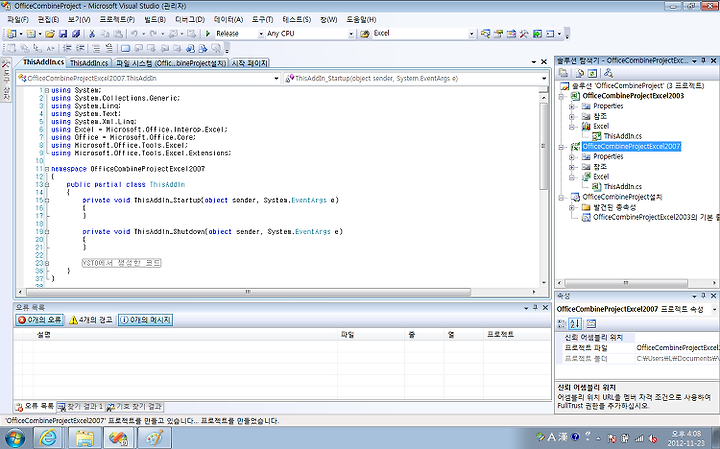The width and height of the screenshot is (720, 449).
Task: Open the 빌드(B) menu
Action: [155, 20]
